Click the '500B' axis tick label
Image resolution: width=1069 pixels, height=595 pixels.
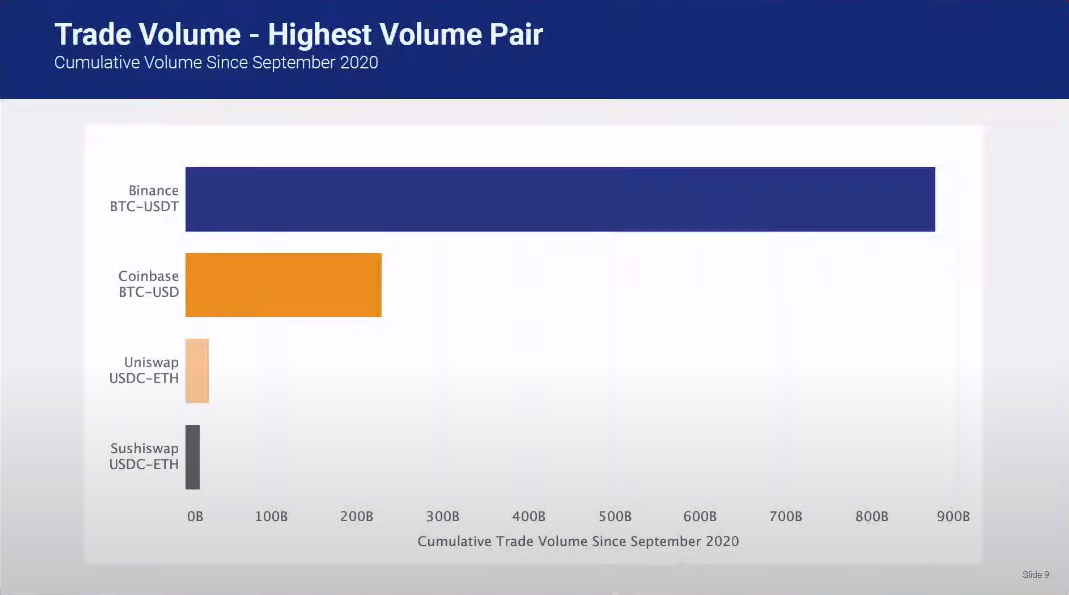[x=615, y=517]
